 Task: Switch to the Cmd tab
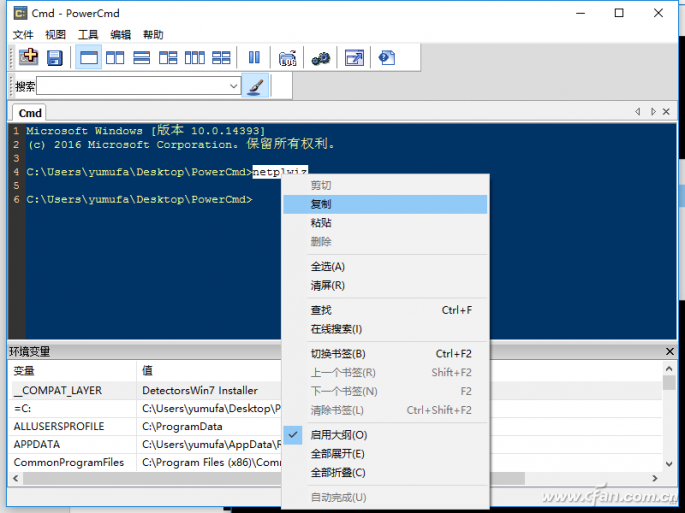point(30,113)
